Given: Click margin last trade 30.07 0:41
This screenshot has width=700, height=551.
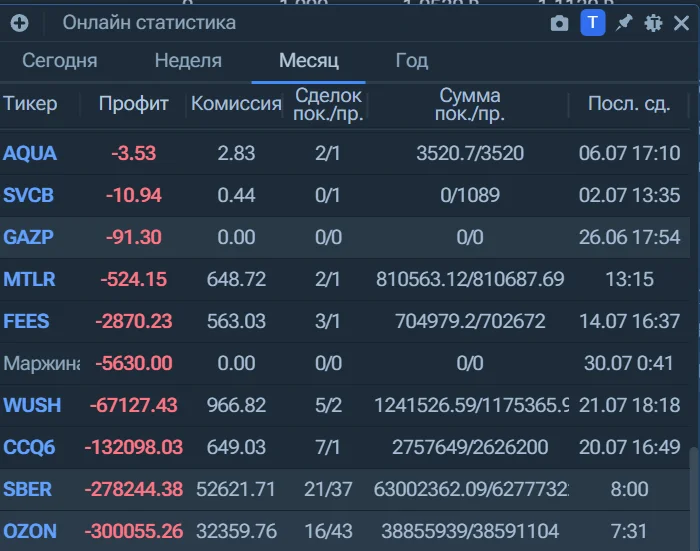Looking at the screenshot, I should point(628,363).
